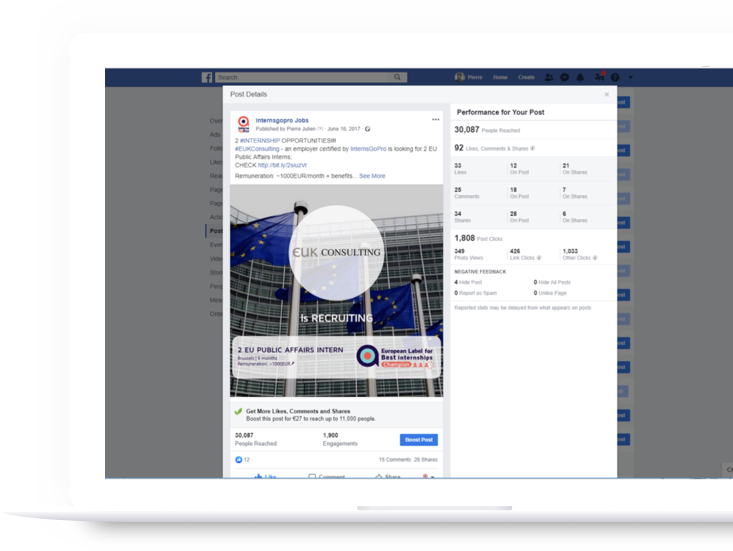This screenshot has height=551, width=733.
Task: Click info icon beside Likes, Comments & Shares
Action: (532, 148)
